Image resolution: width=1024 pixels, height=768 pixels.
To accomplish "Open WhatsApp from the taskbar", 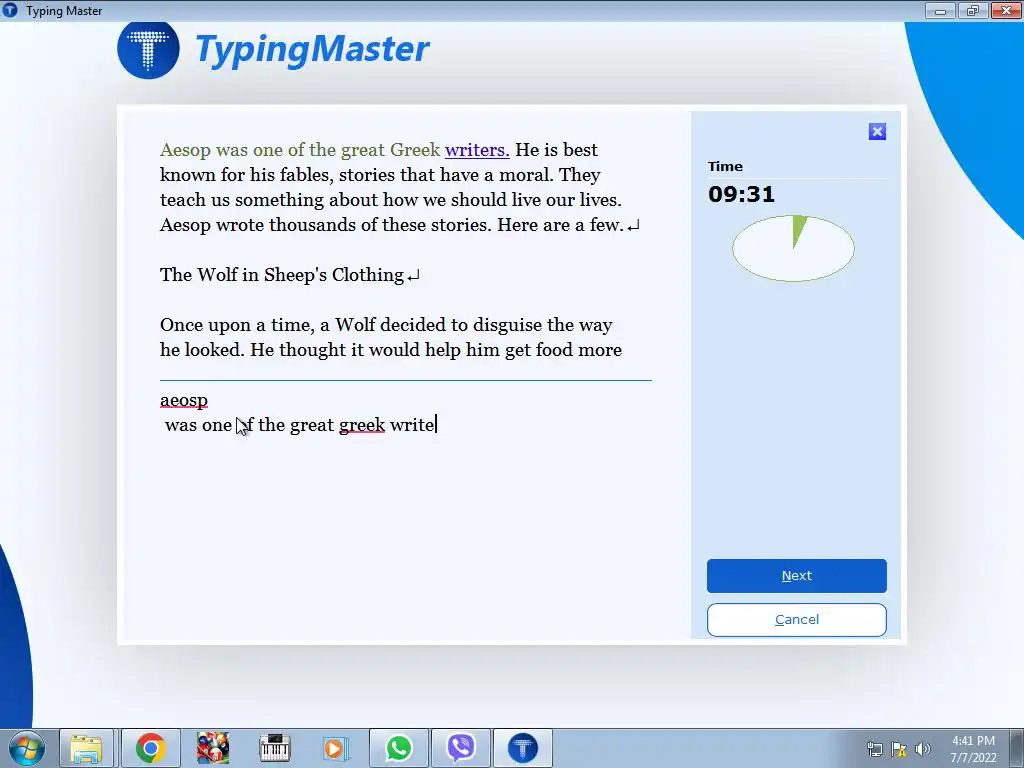I will 399,748.
